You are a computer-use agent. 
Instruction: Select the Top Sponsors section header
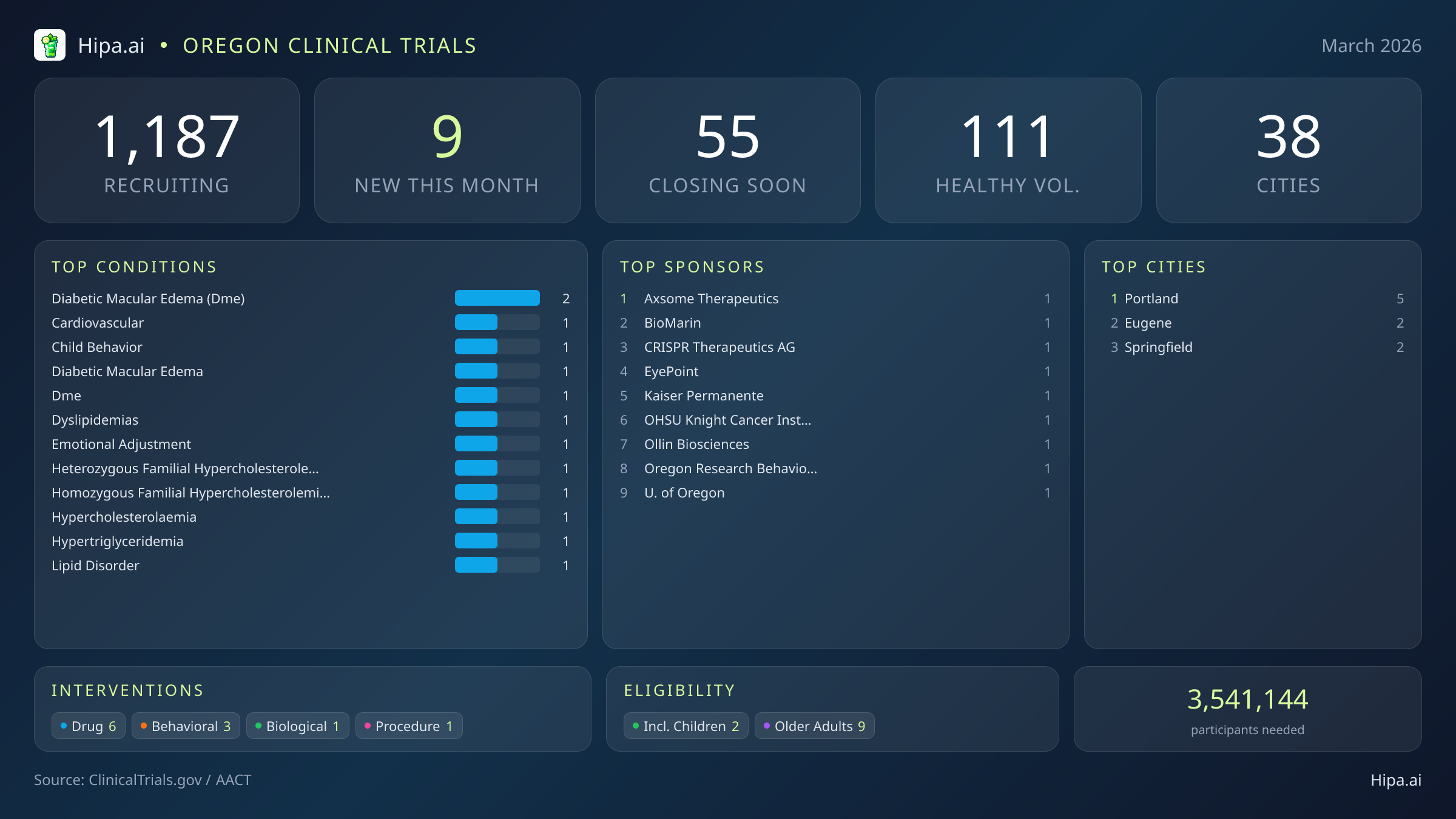click(692, 266)
